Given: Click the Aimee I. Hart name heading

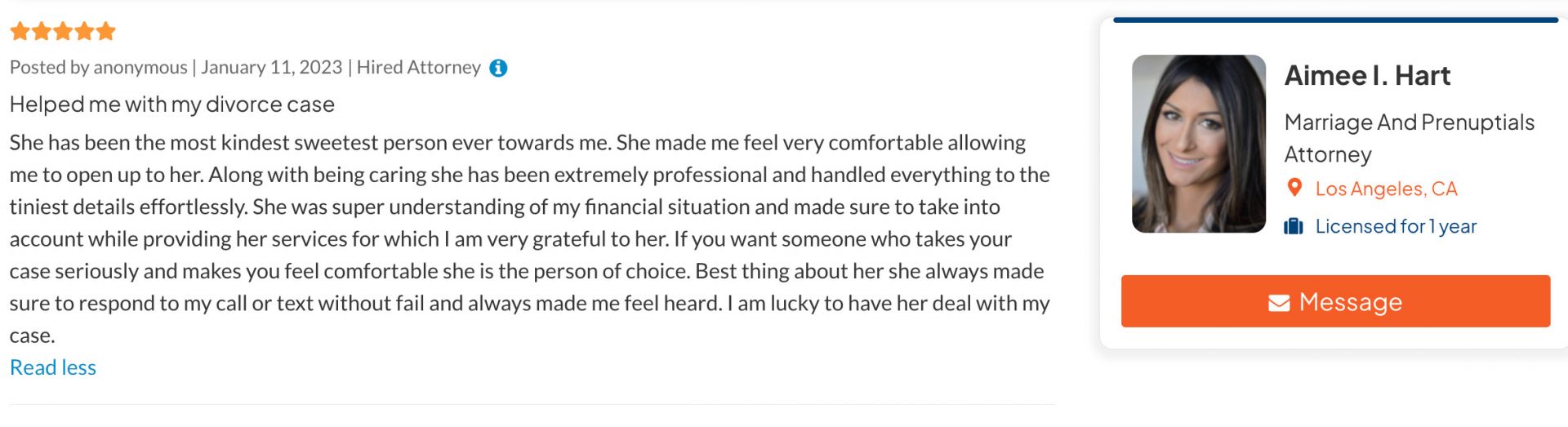Looking at the screenshot, I should pyautogui.click(x=1367, y=76).
